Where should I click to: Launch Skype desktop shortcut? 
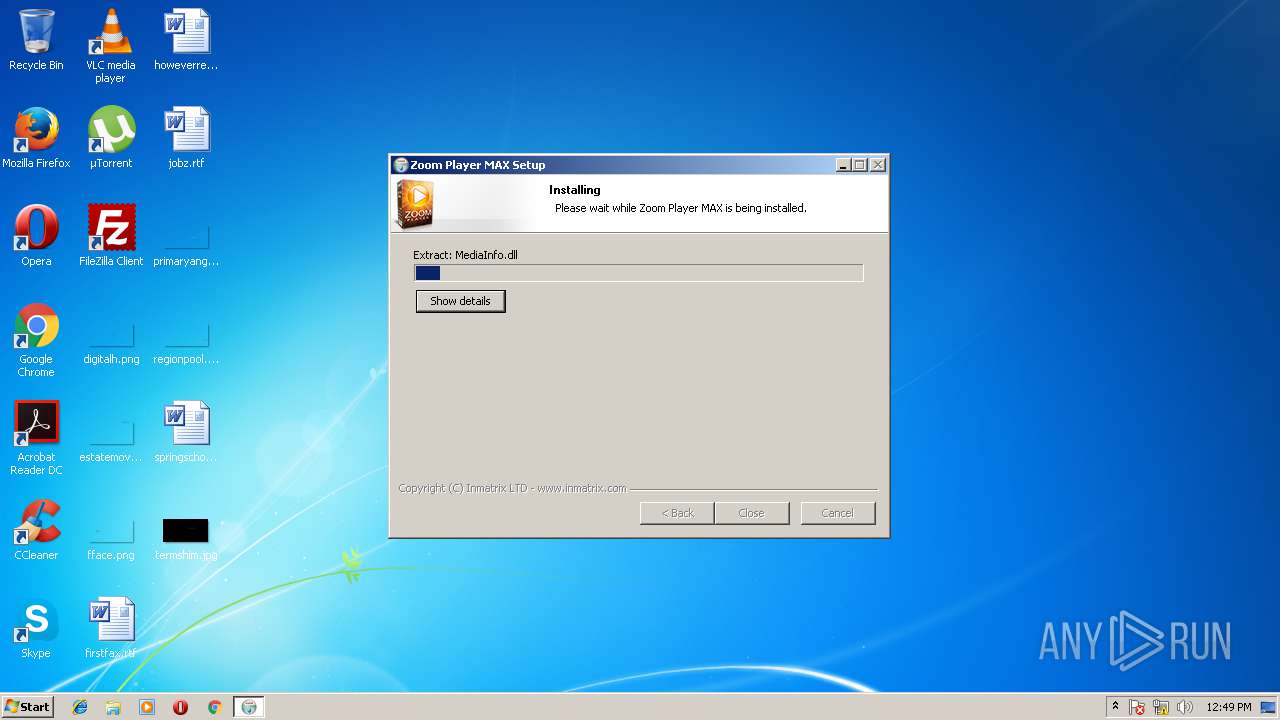point(36,628)
